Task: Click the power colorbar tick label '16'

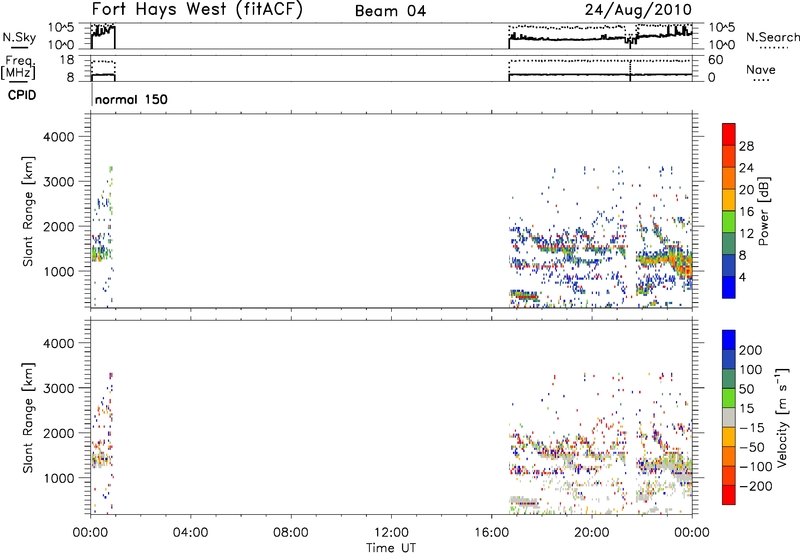Action: [746, 212]
